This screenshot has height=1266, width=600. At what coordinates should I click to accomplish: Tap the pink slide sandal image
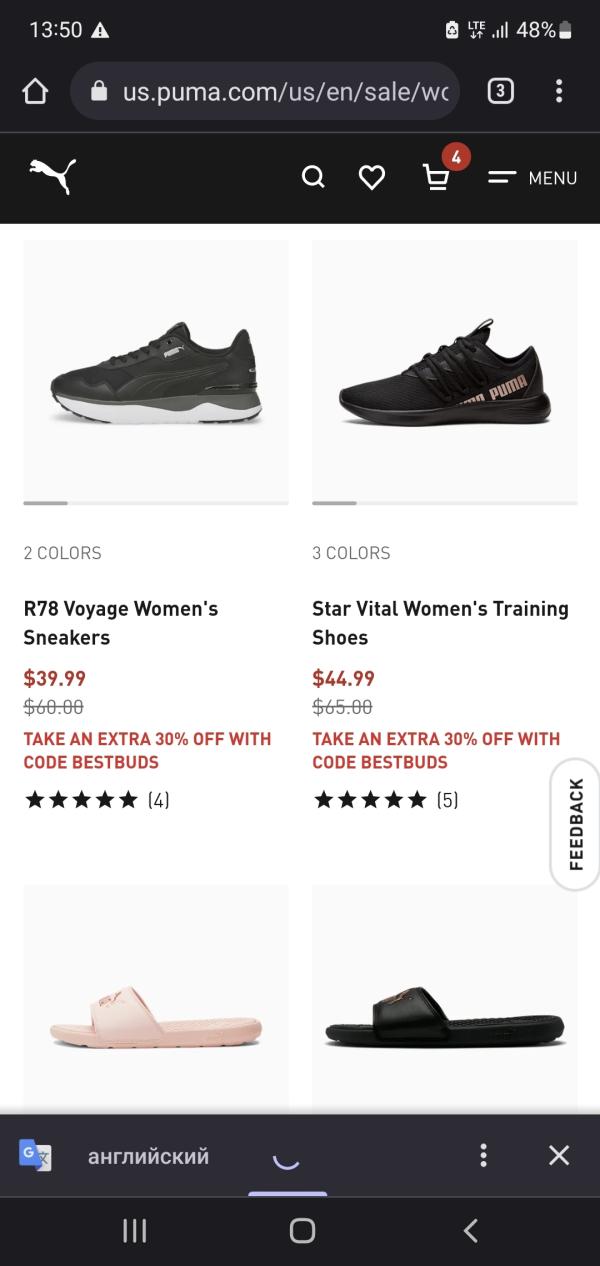156,1020
